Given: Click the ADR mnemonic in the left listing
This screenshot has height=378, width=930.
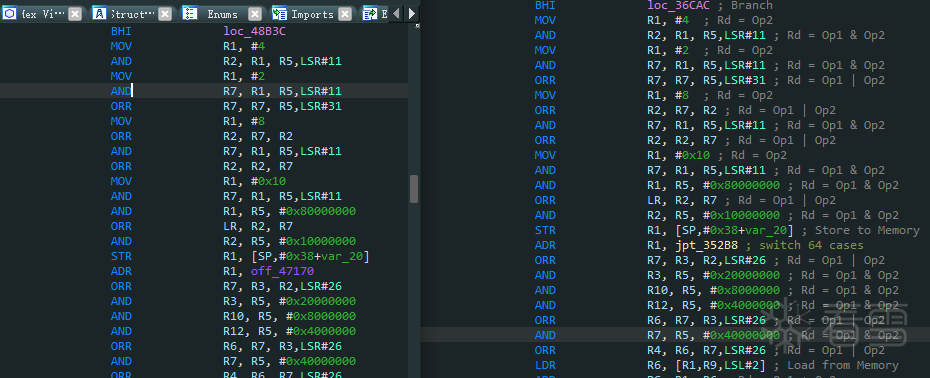Looking at the screenshot, I should coord(121,271).
